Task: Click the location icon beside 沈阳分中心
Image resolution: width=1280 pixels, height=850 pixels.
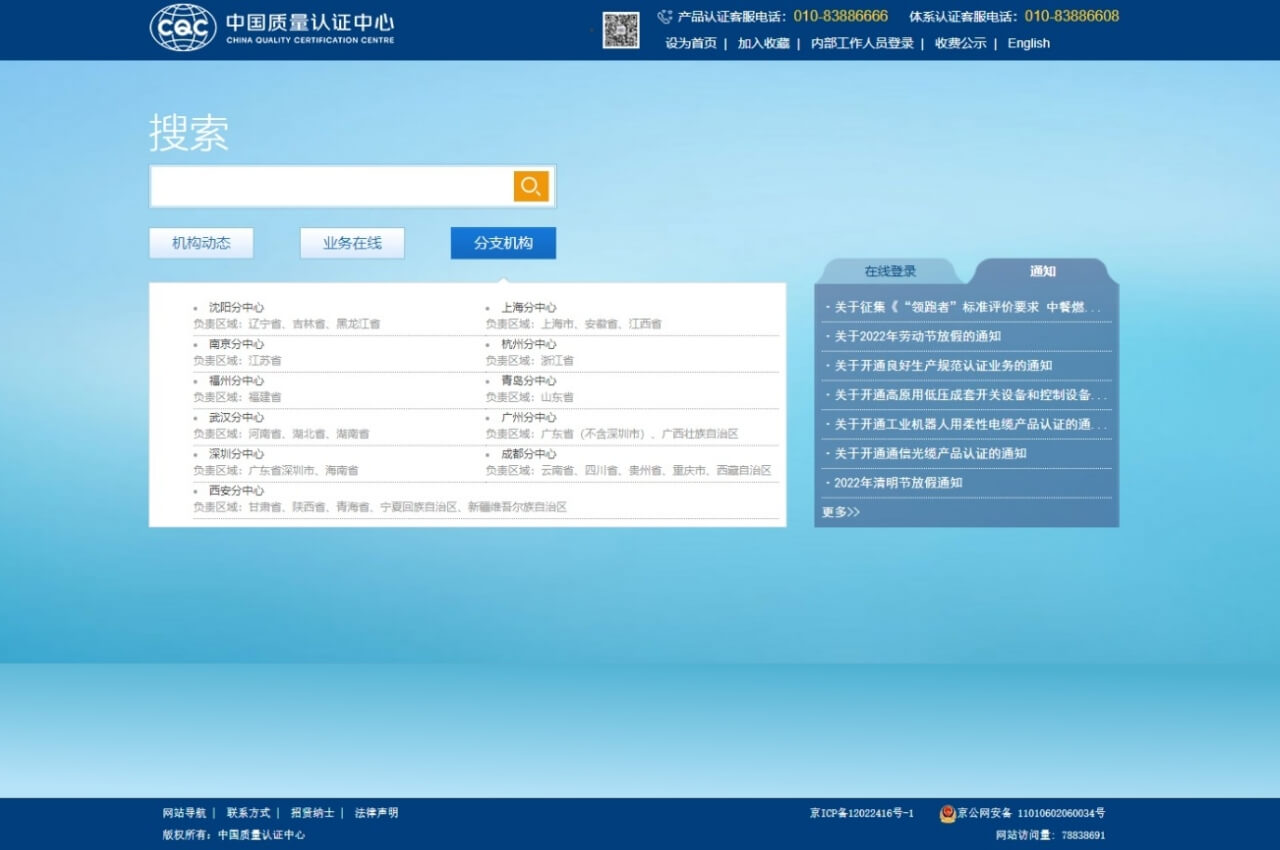Action: (196, 307)
